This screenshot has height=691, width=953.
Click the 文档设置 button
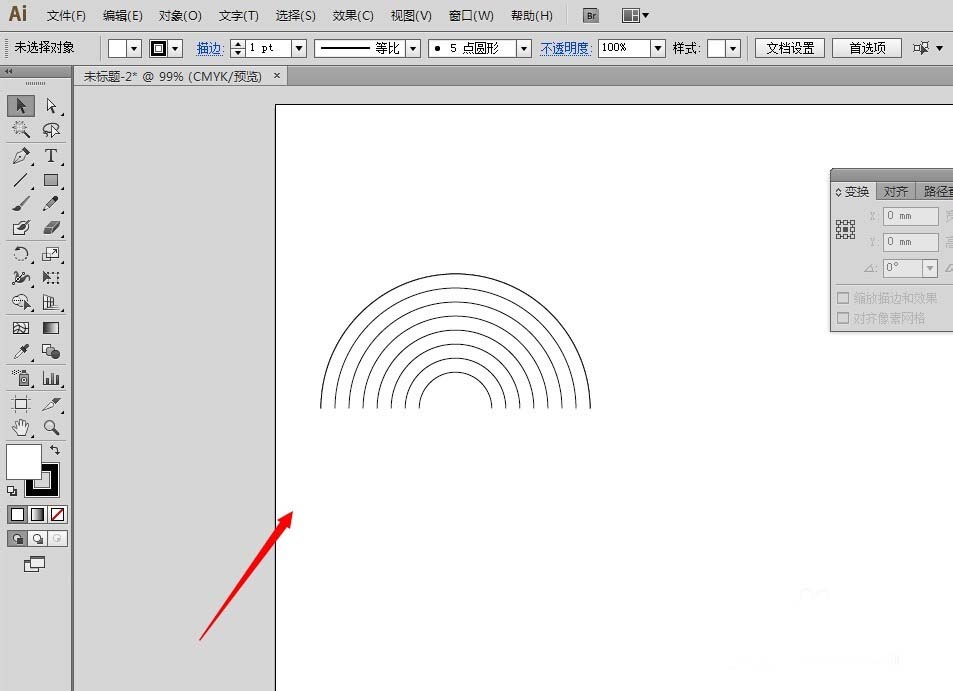pos(790,48)
